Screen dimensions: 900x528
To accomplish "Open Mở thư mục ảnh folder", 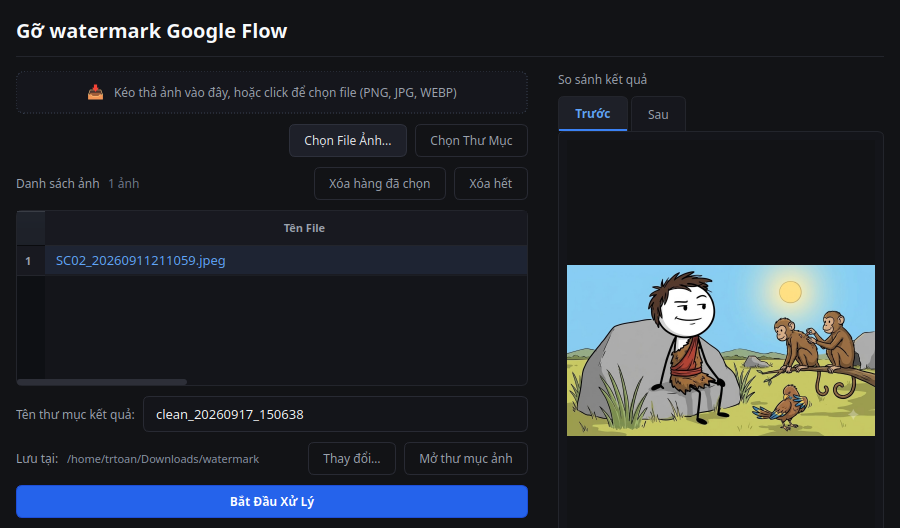I will [x=465, y=459].
